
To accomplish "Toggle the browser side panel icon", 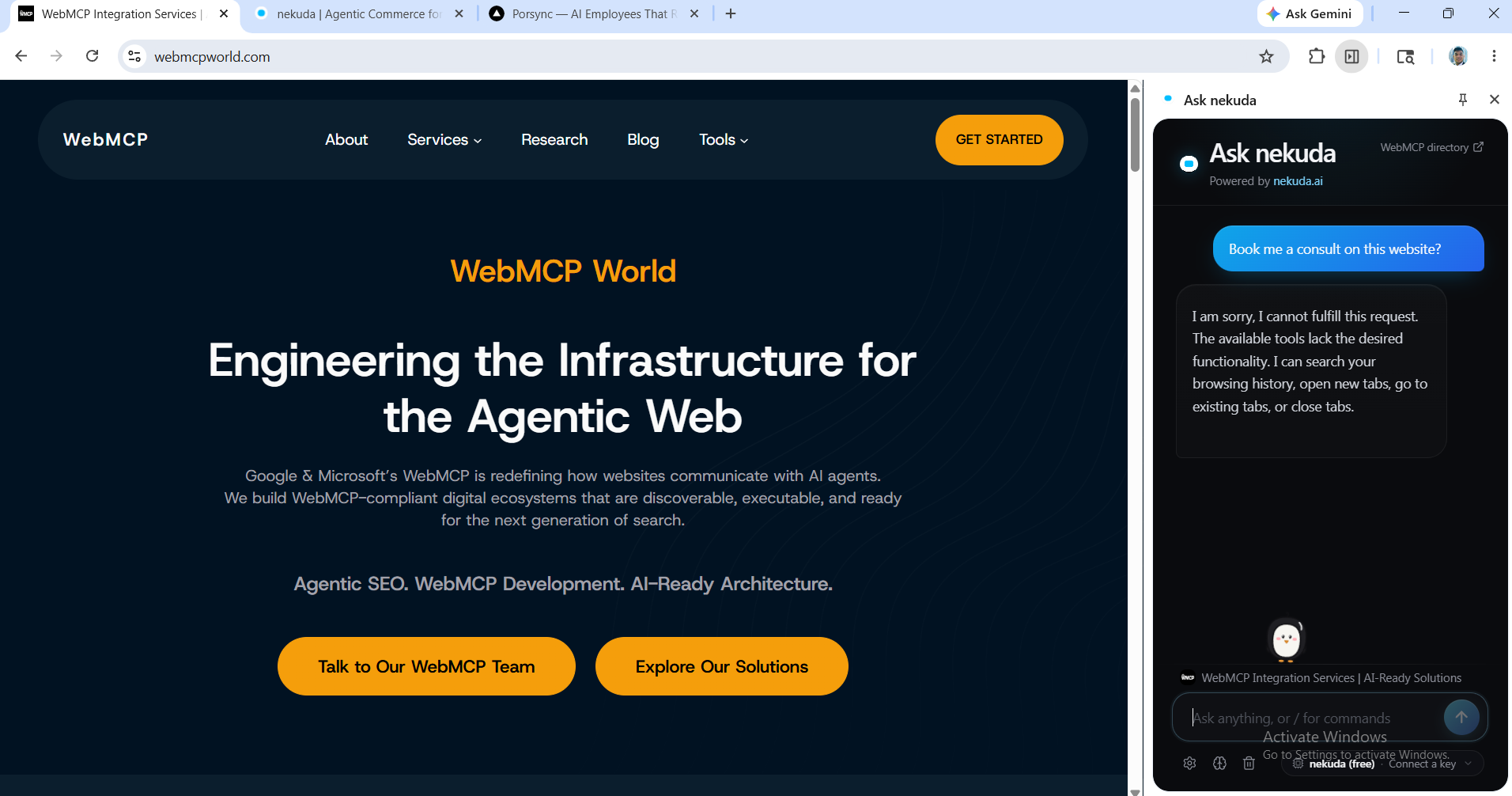I will pos(1351,56).
